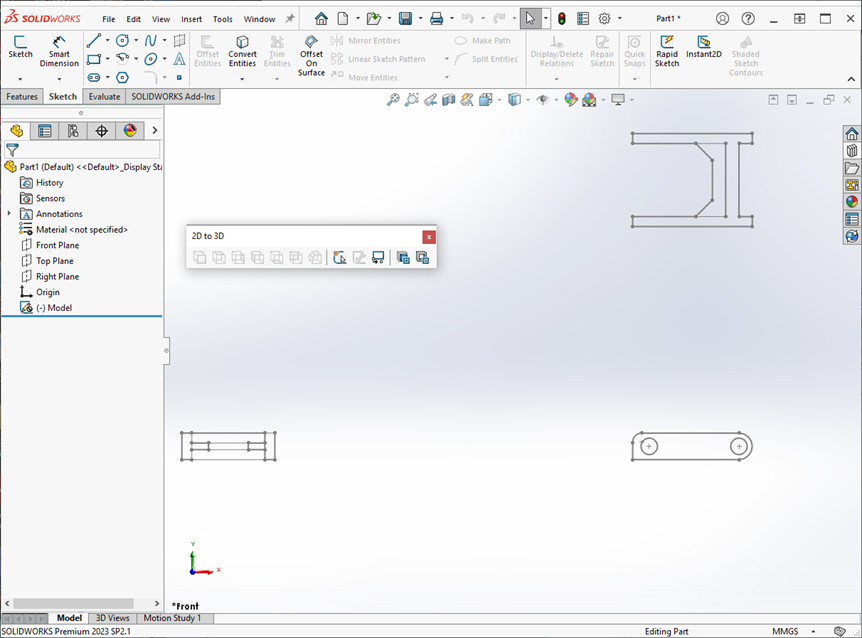Select the Section View tool
The width and height of the screenshot is (862, 638).
click(450, 99)
